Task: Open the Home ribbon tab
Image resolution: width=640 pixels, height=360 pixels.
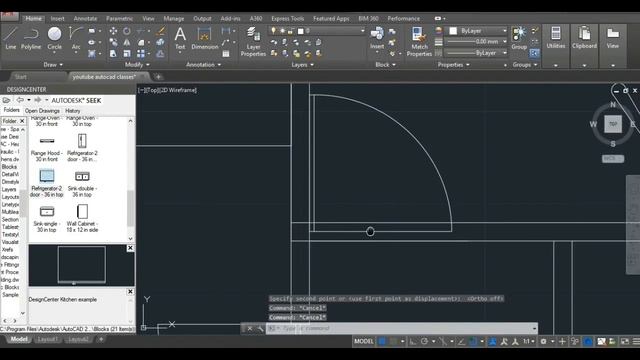Action: 33,18
